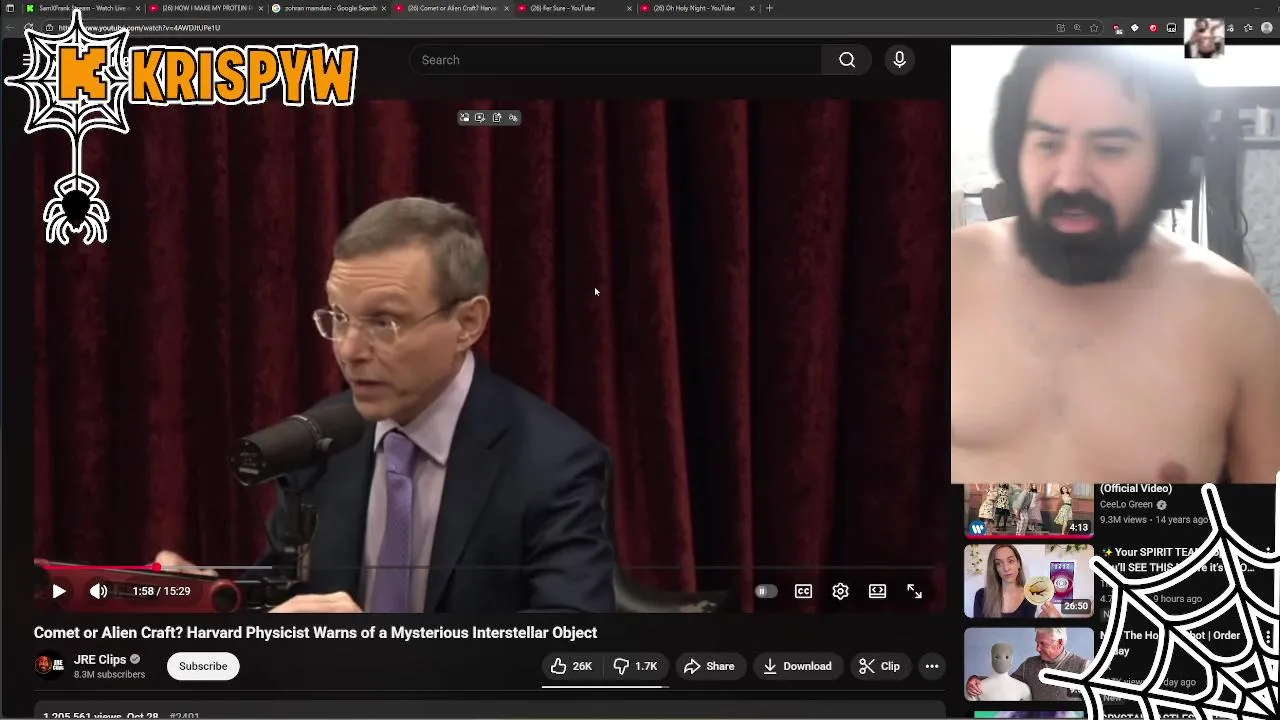Image resolution: width=1280 pixels, height=720 pixels.
Task: Play the paused YouTube video
Action: pyautogui.click(x=58, y=591)
